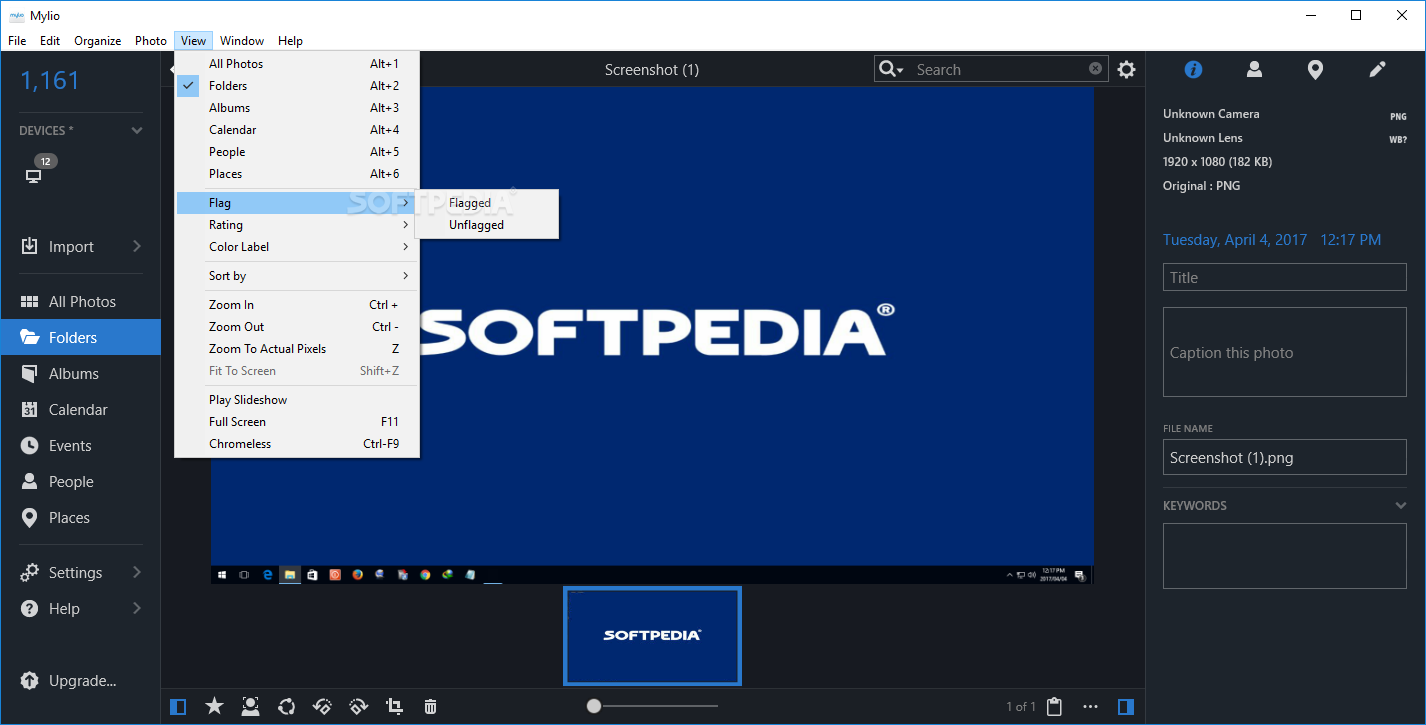Collapse the Keywords section chevron

click(1401, 506)
